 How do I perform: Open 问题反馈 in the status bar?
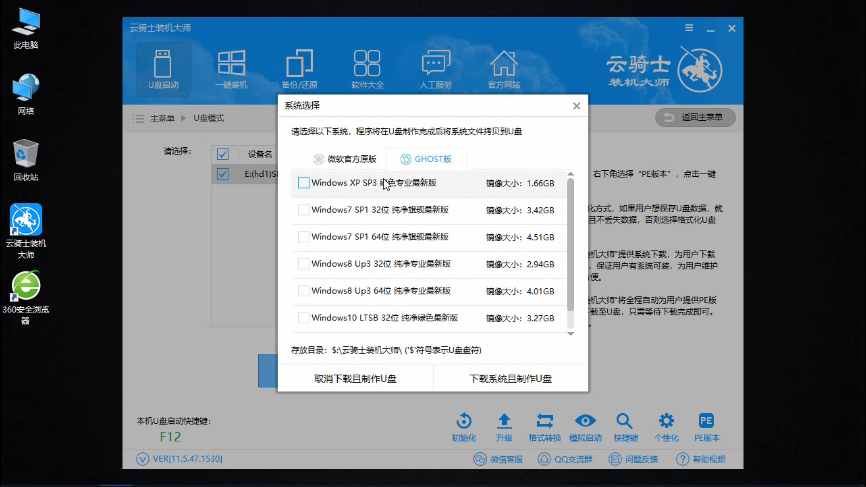(x=633, y=459)
